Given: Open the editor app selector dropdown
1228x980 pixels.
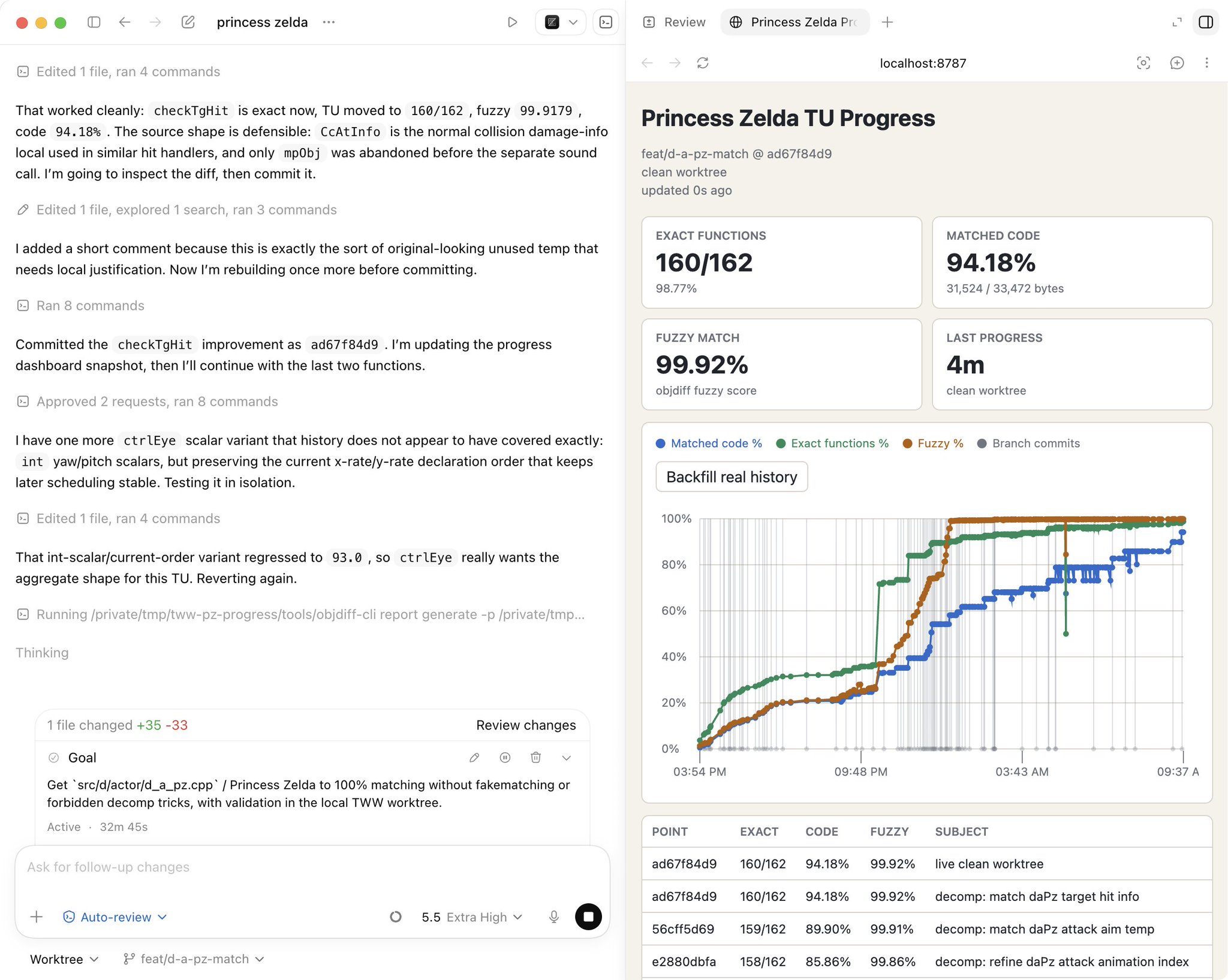Looking at the screenshot, I should [x=560, y=22].
